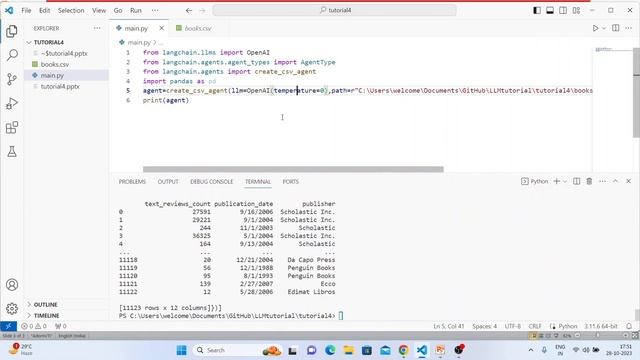Open the Explorer view in activity bar
Screen dimensions: 640x360
(12, 31)
